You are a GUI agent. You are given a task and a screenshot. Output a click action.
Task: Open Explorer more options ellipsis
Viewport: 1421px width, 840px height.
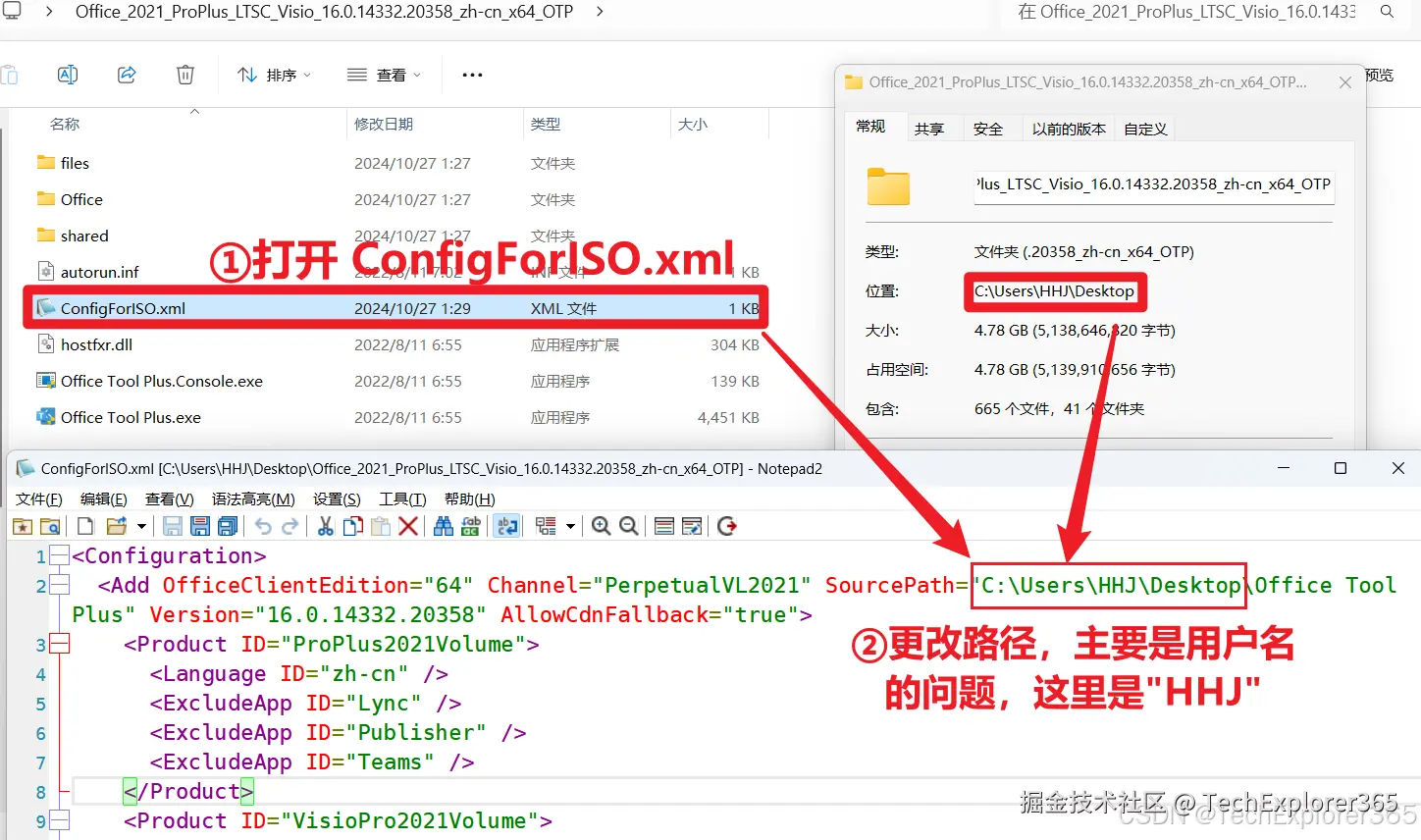[472, 75]
